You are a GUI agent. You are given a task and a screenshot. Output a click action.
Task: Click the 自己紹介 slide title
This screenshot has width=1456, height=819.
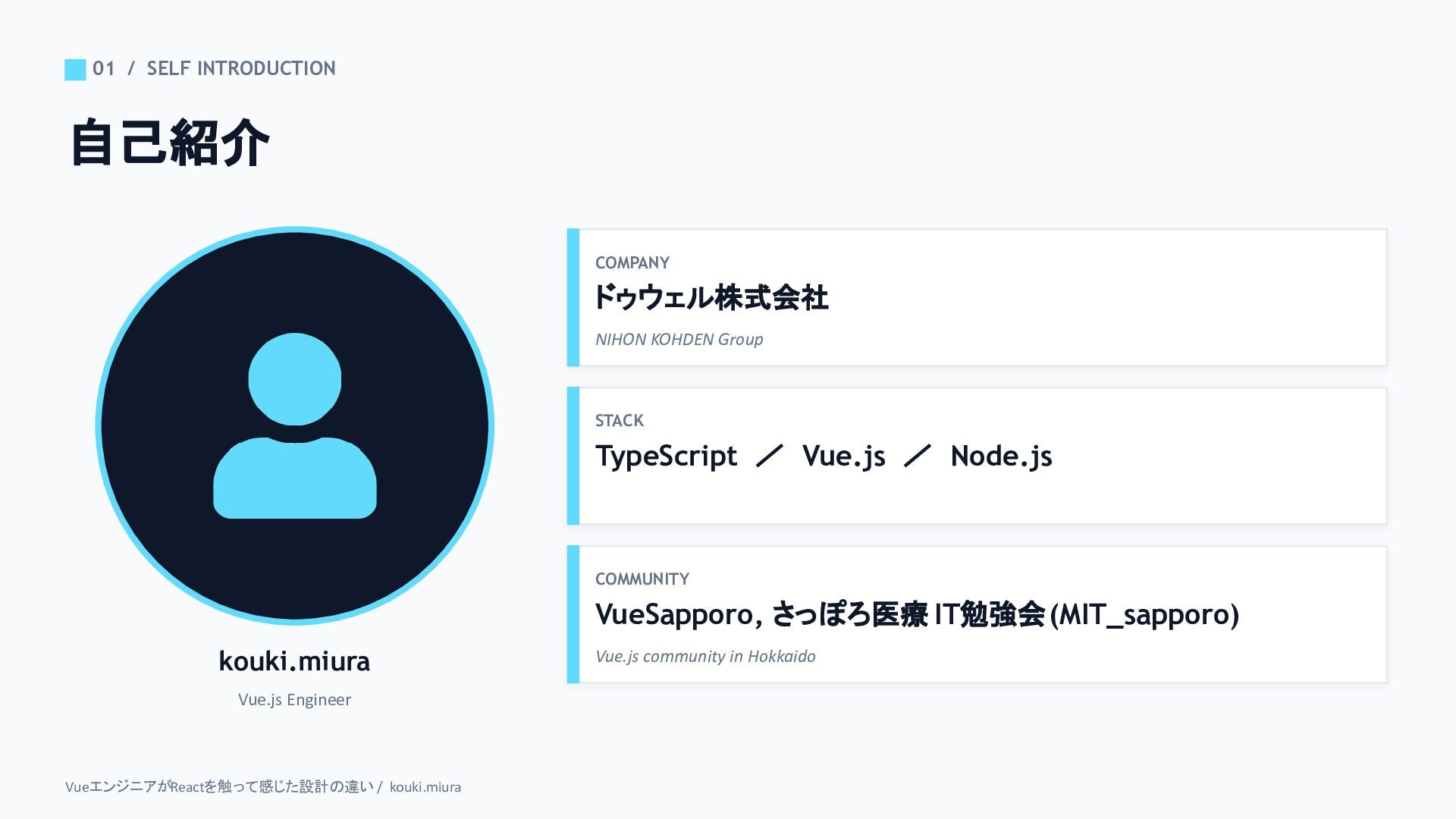(x=170, y=143)
